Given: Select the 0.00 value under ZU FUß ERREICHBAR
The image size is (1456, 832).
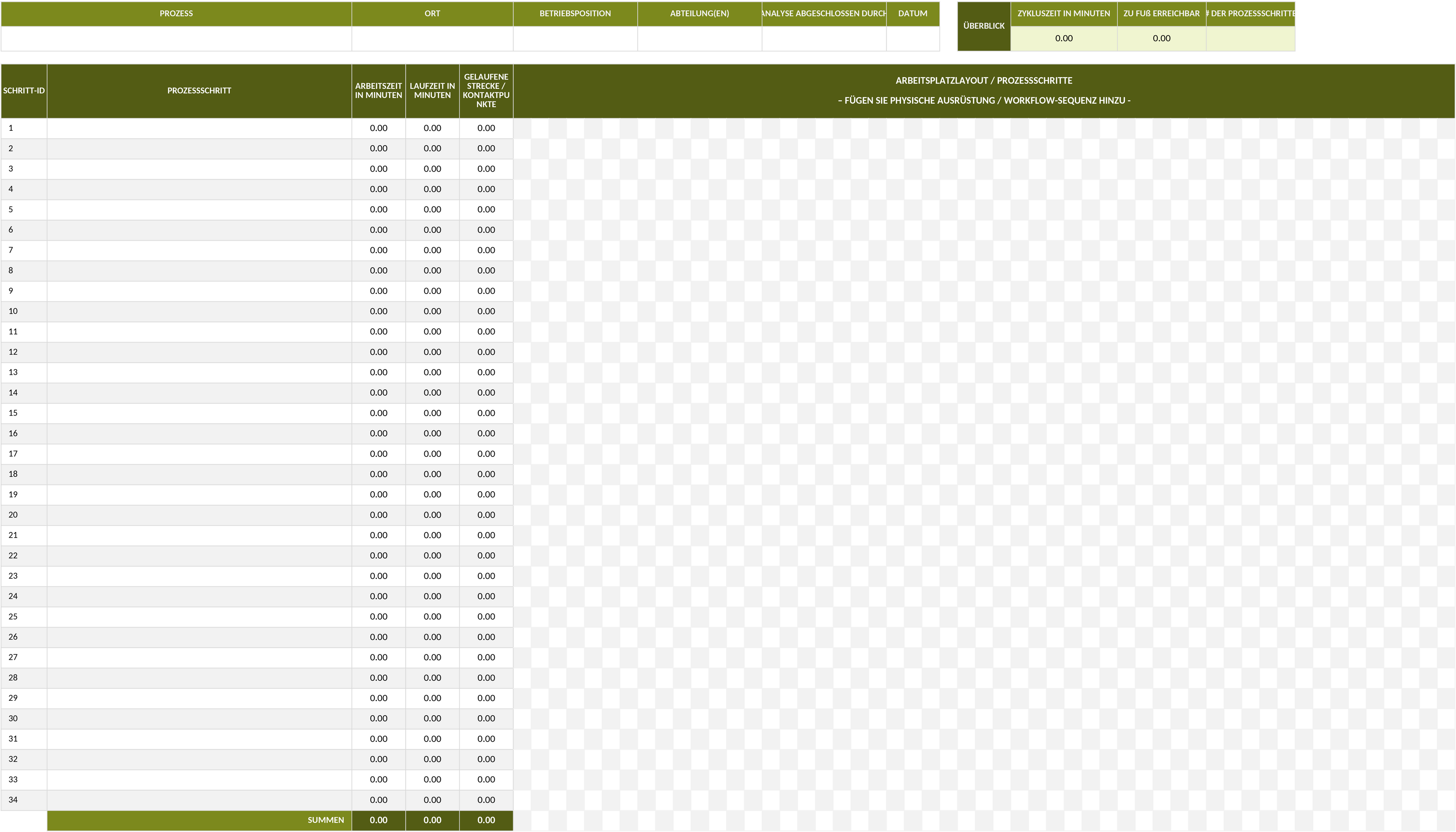Looking at the screenshot, I should pos(1161,38).
